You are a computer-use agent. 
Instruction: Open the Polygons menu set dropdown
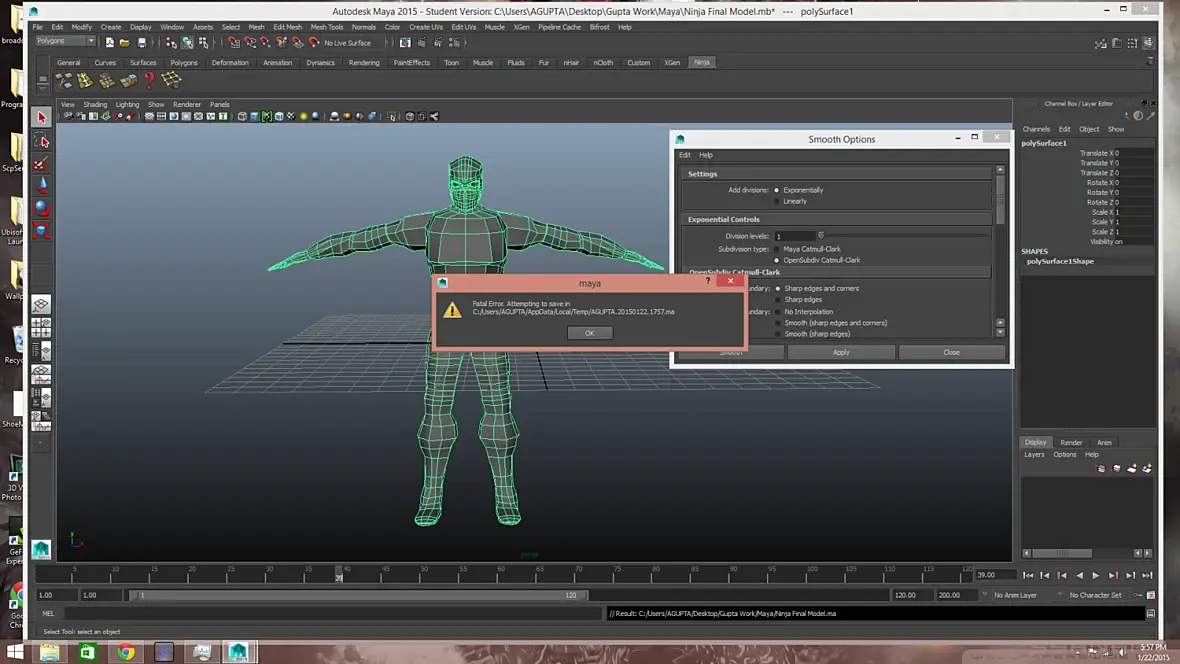(65, 42)
